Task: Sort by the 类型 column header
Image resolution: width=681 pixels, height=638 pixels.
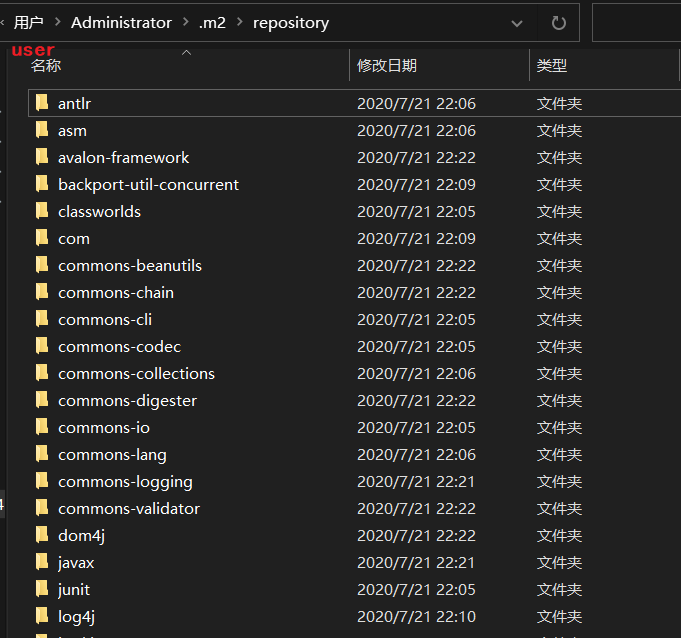Action: 552,66
